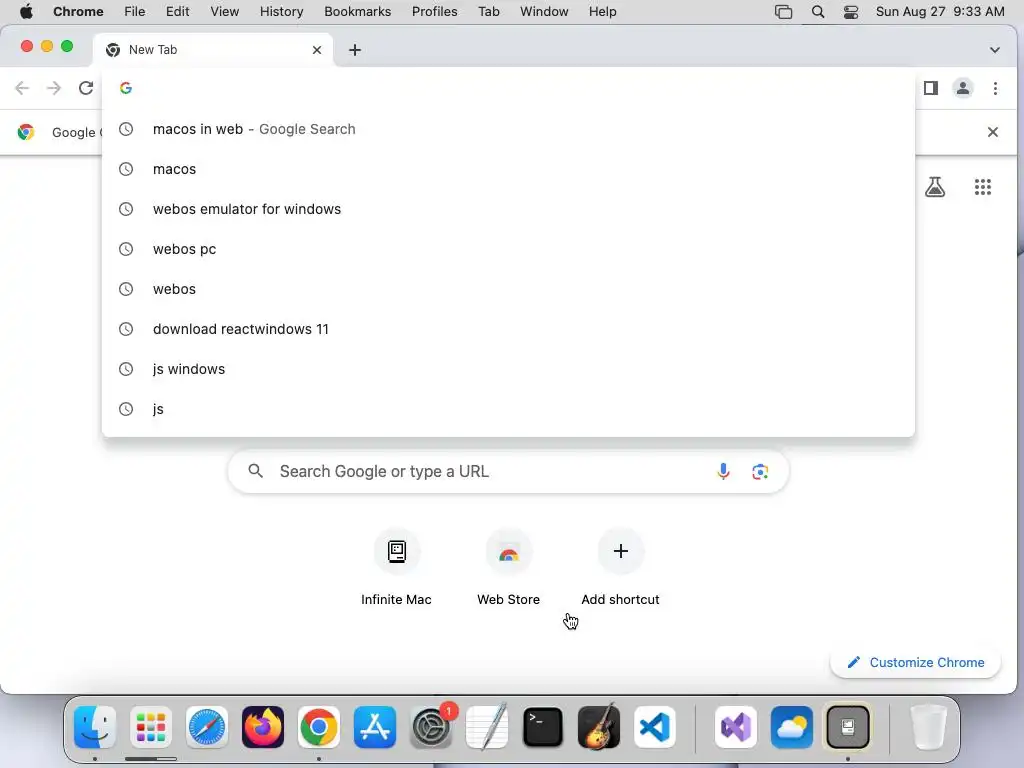Close the New Tab tab
1024x768 pixels.
(317, 50)
